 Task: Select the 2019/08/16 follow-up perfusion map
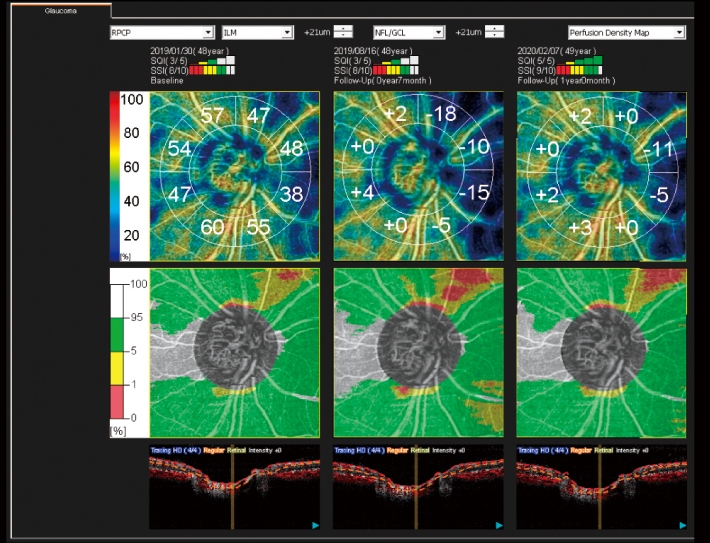coord(419,175)
